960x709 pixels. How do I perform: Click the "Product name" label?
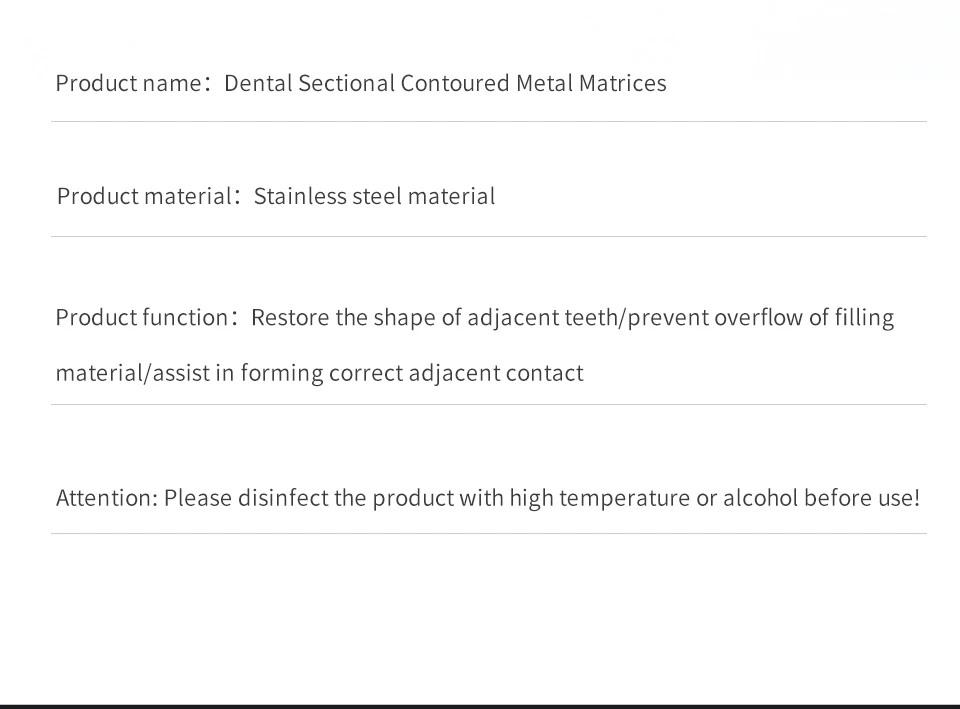[x=129, y=83]
